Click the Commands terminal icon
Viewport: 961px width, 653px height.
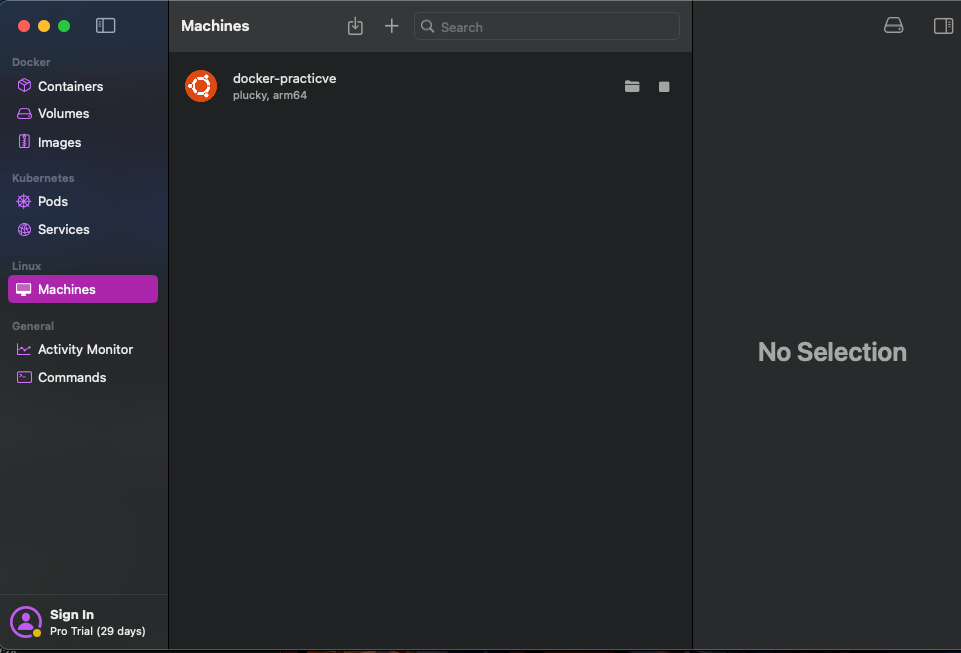point(24,377)
